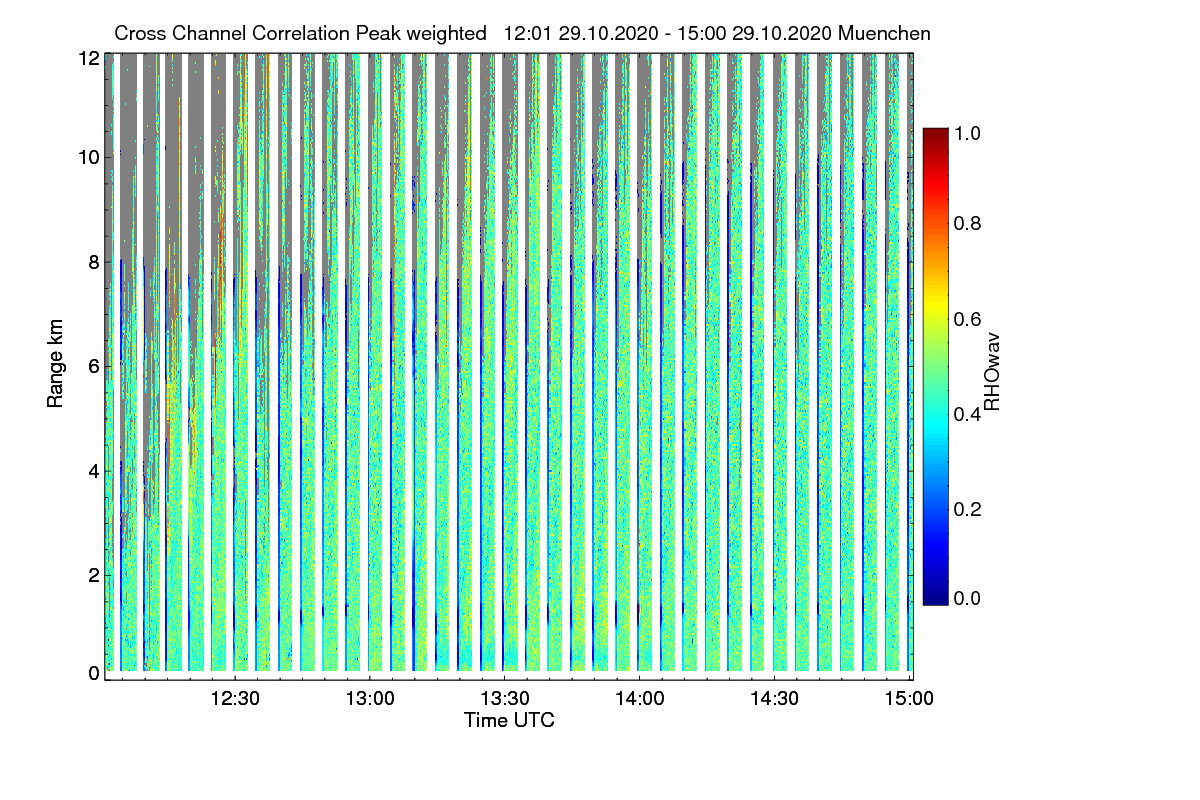1200x800 pixels.
Task: Click the 'Muenchen' location label in title
Action: [x=885, y=33]
